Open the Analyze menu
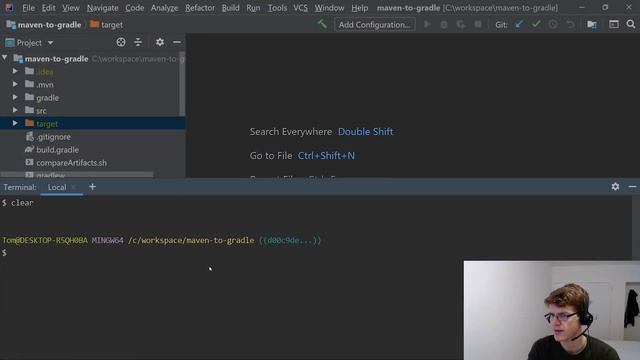 (x=164, y=8)
